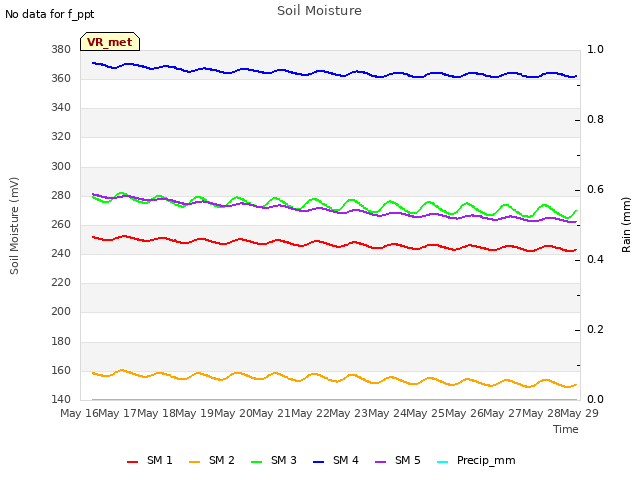Viewport: 640px width, 480px height.
Task: Click the VR_met site label
Action: (x=110, y=42)
